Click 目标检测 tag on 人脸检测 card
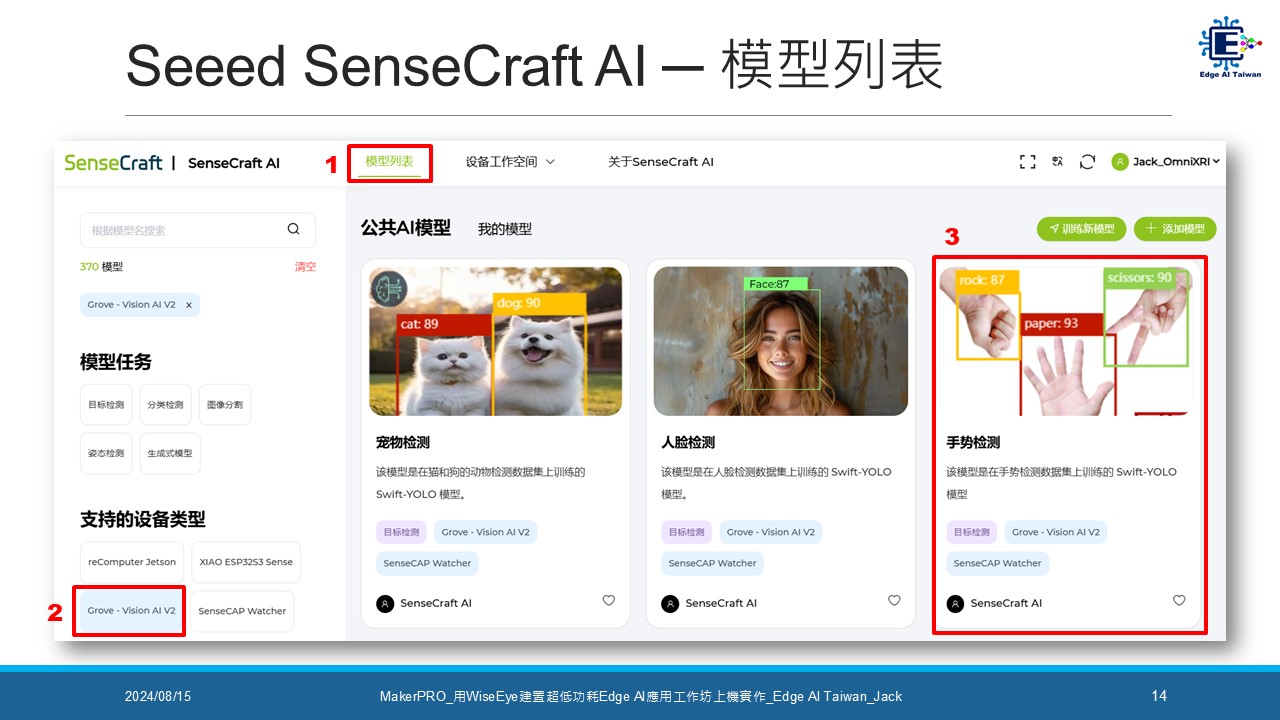This screenshot has height=720, width=1280. 686,532
